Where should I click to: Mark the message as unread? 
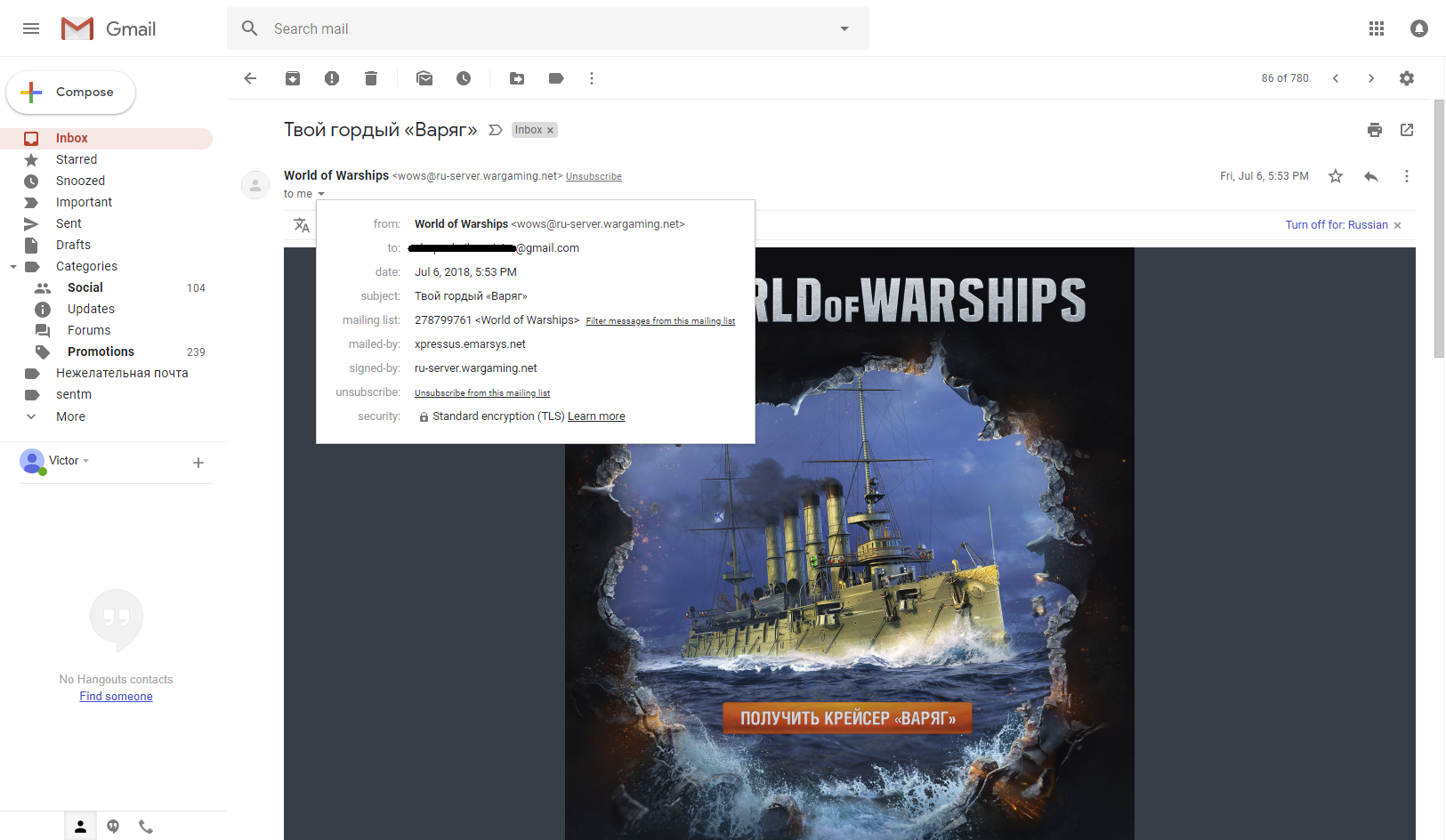point(424,78)
